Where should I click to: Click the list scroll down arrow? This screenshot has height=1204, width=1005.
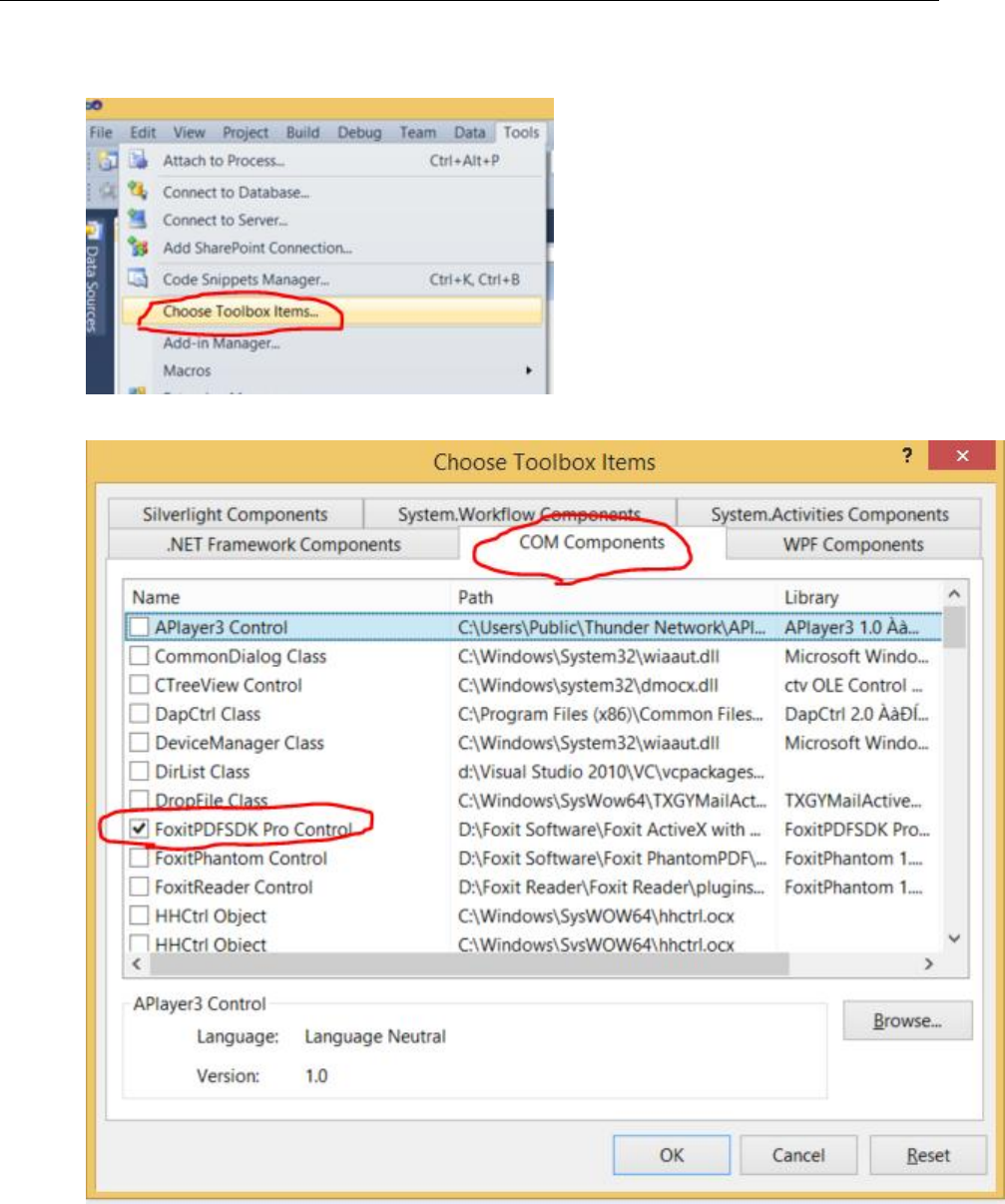tap(954, 938)
